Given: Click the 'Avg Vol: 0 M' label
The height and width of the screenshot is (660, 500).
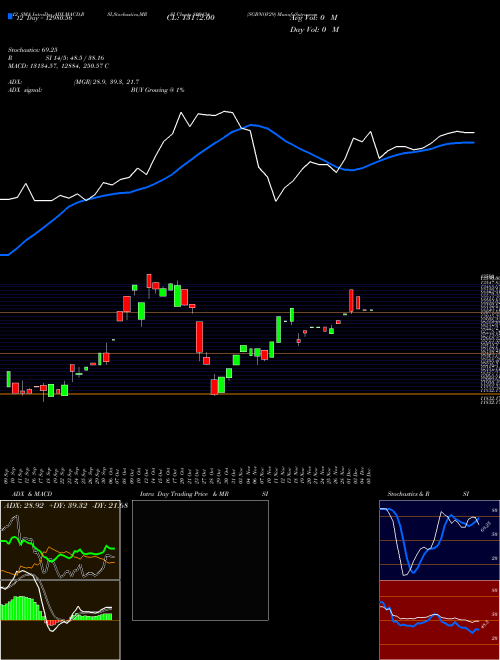Looking at the screenshot, I should click(x=314, y=18).
